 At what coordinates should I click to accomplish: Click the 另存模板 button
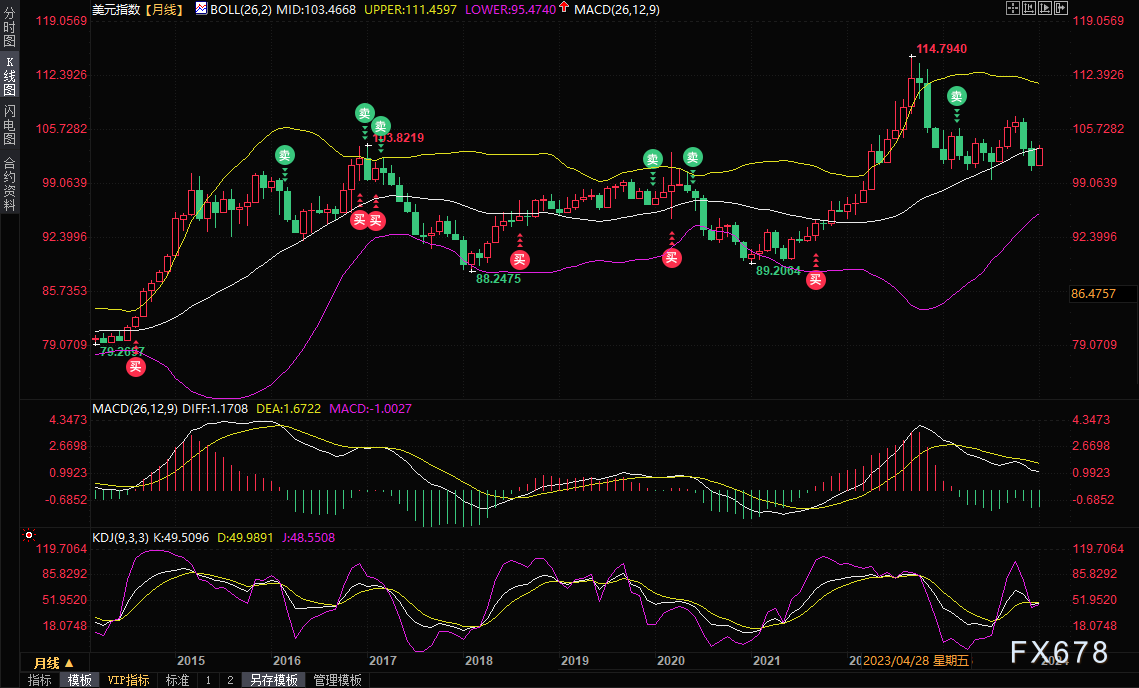point(274,680)
